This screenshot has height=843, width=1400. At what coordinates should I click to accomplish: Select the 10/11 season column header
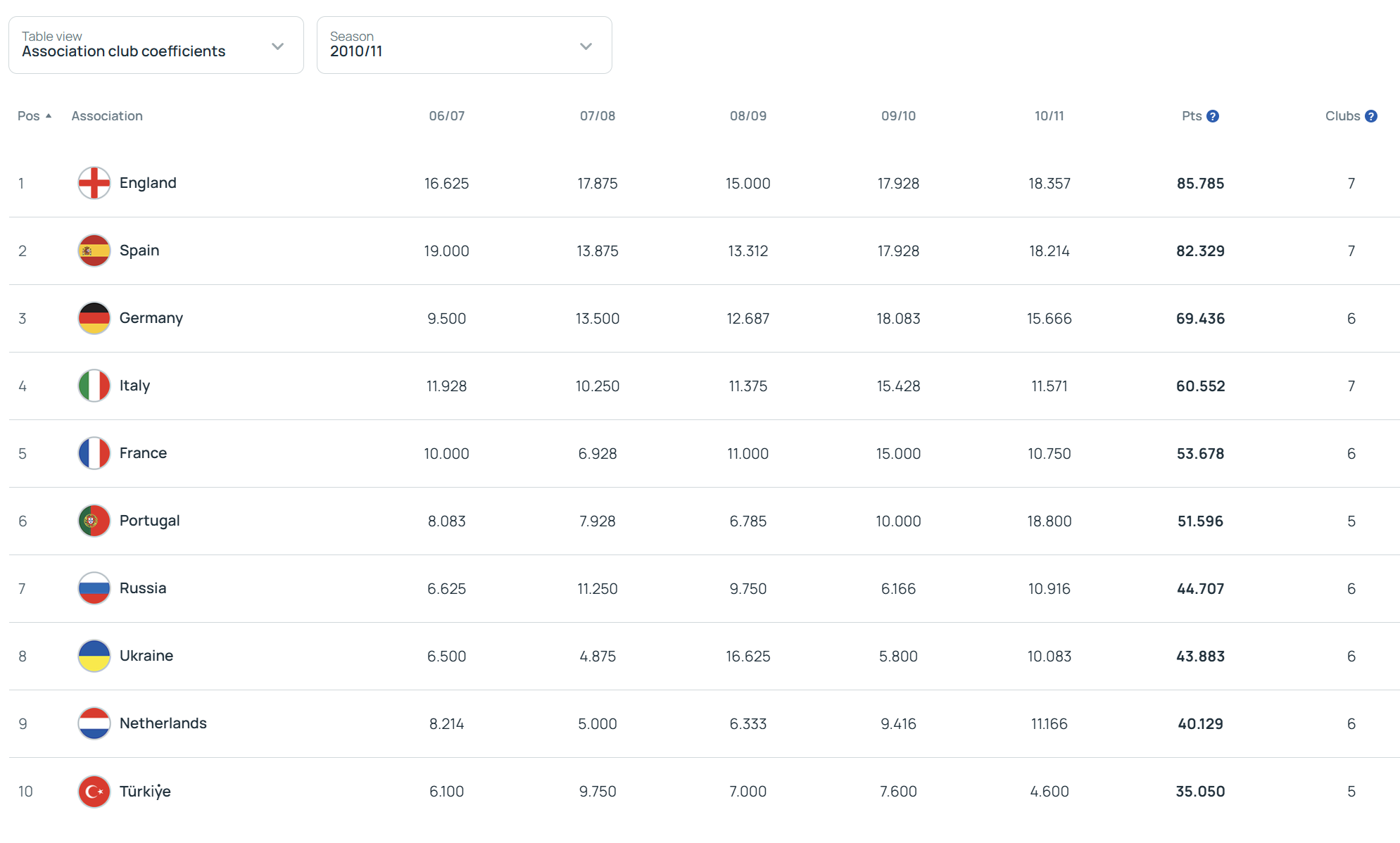(1049, 116)
